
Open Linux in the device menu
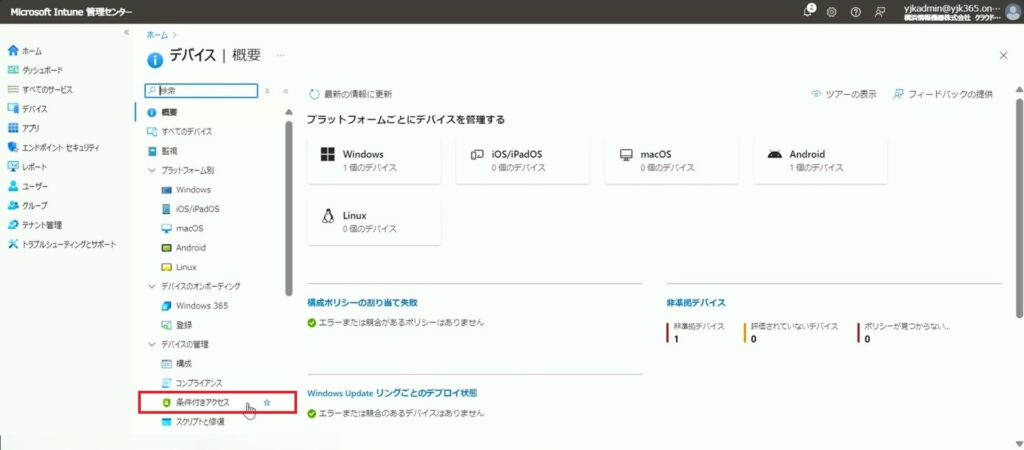click(178, 267)
